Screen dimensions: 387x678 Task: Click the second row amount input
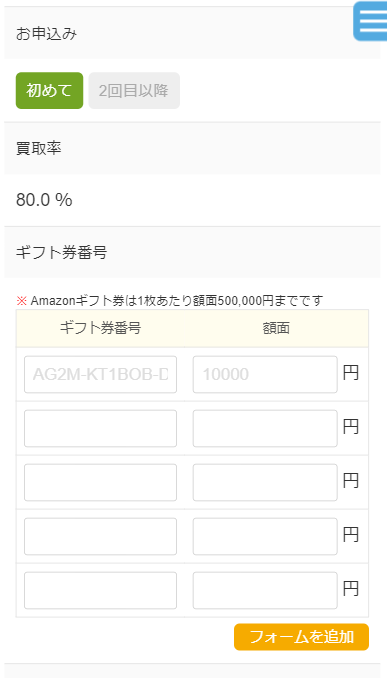265,429
